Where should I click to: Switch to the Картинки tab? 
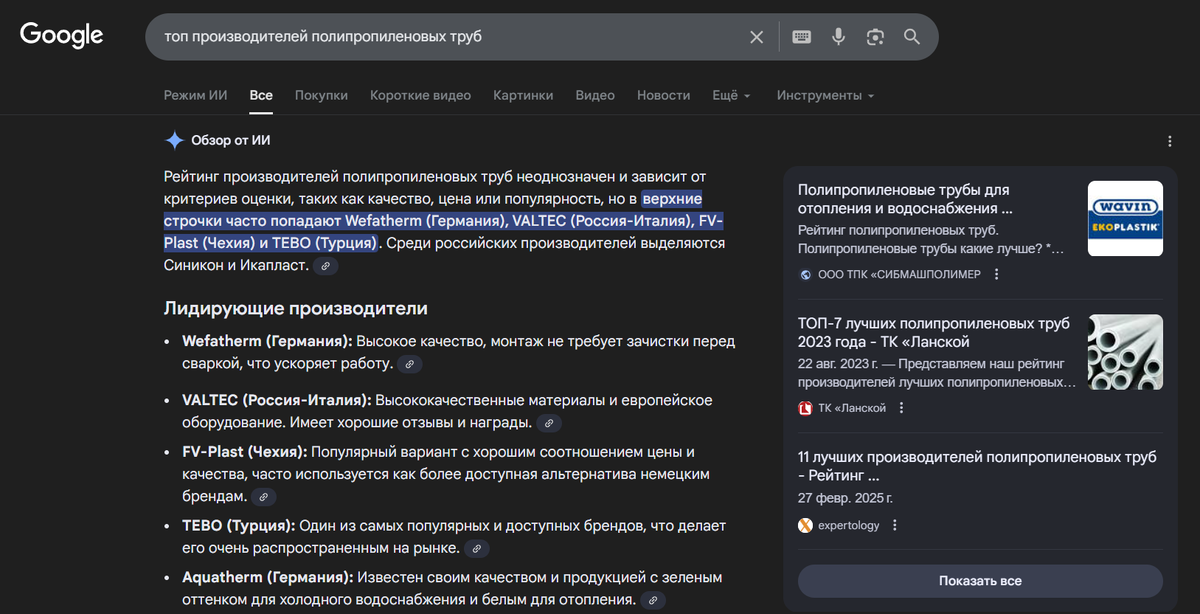pos(523,95)
